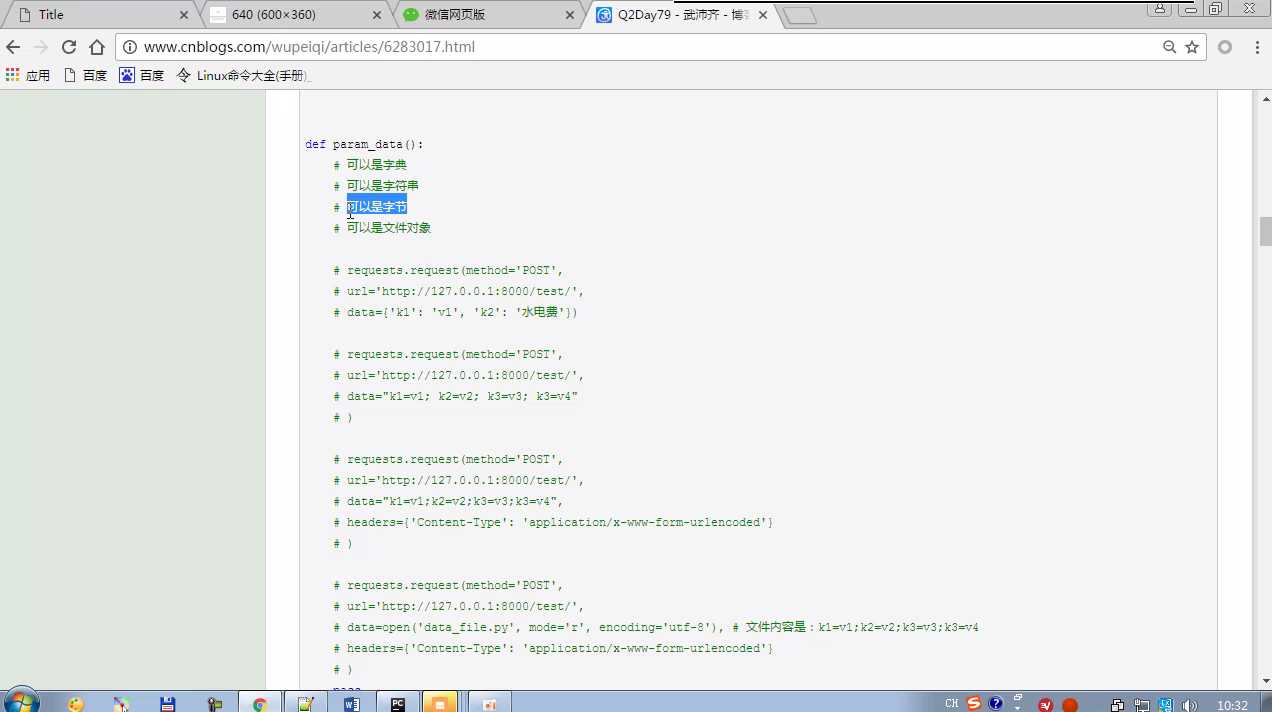Open the orange app in taskbar
Screen dimensions: 1272x712
pyautogui.click(x=439, y=704)
